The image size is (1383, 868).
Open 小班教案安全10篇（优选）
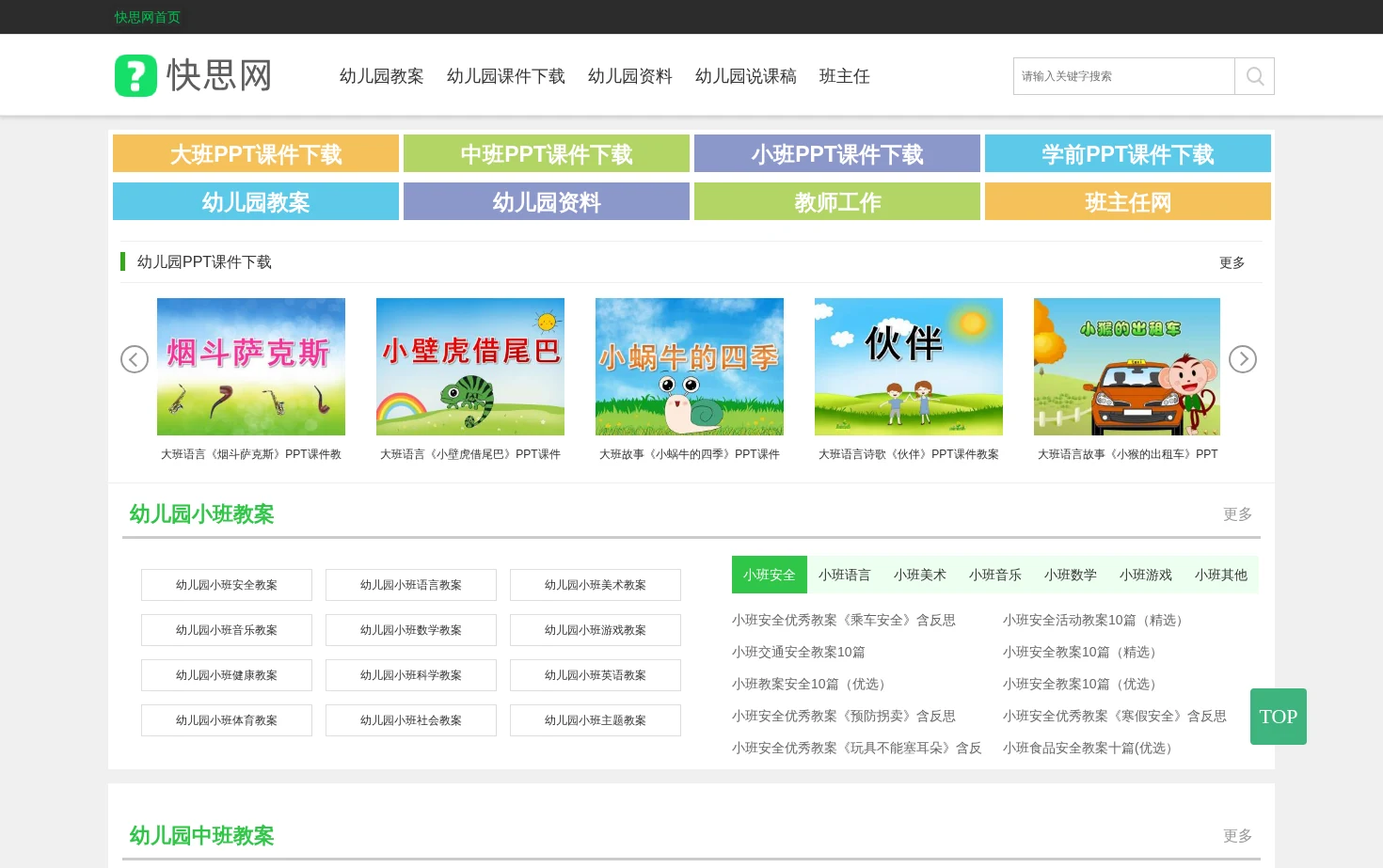812,685
